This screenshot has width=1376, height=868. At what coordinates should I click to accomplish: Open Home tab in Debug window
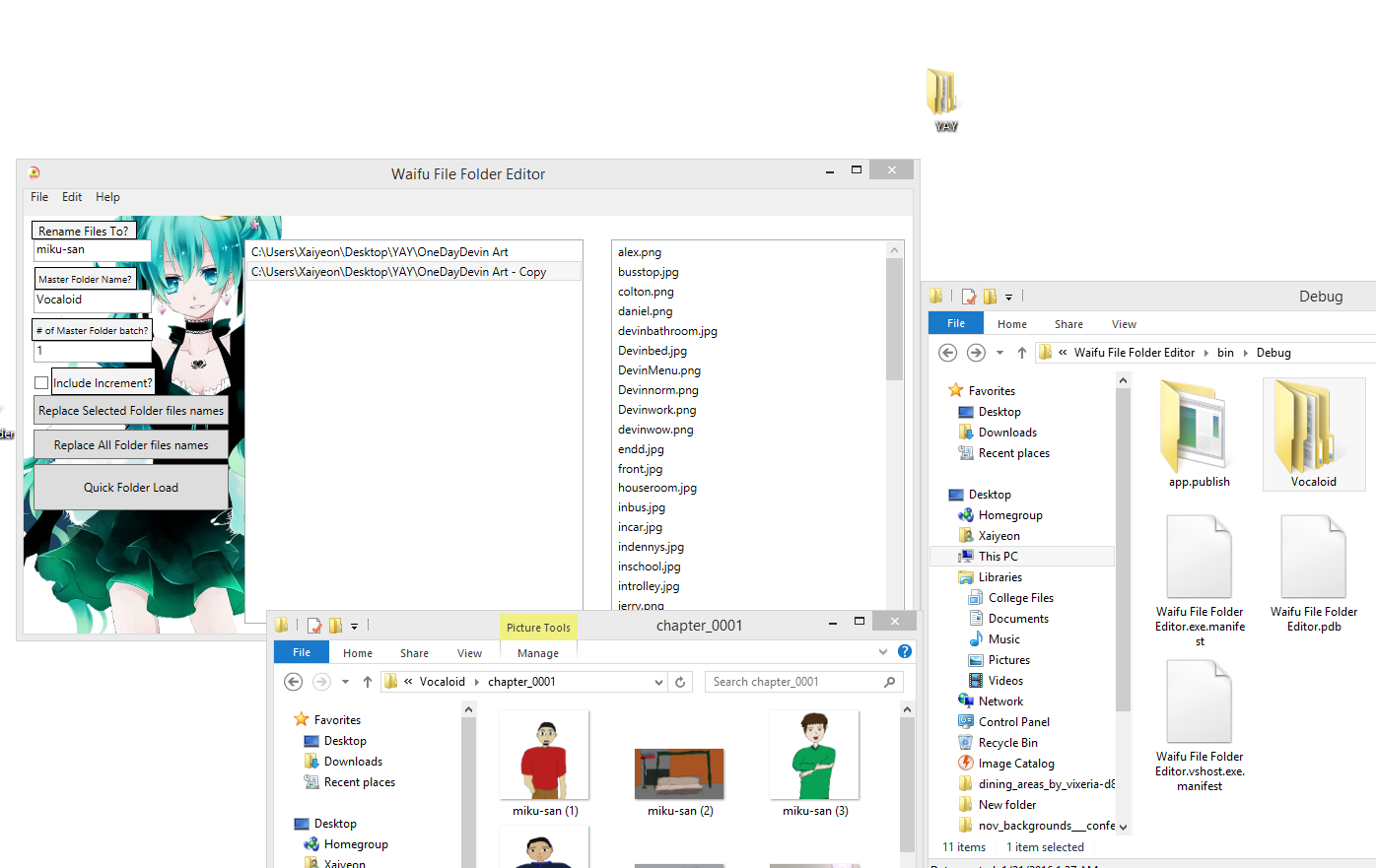click(1012, 324)
